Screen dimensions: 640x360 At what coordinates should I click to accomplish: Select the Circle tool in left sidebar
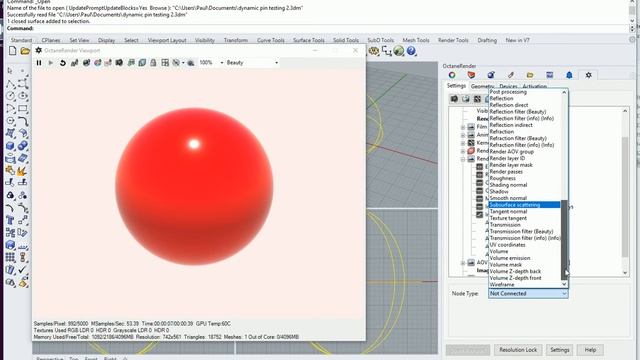[10, 96]
